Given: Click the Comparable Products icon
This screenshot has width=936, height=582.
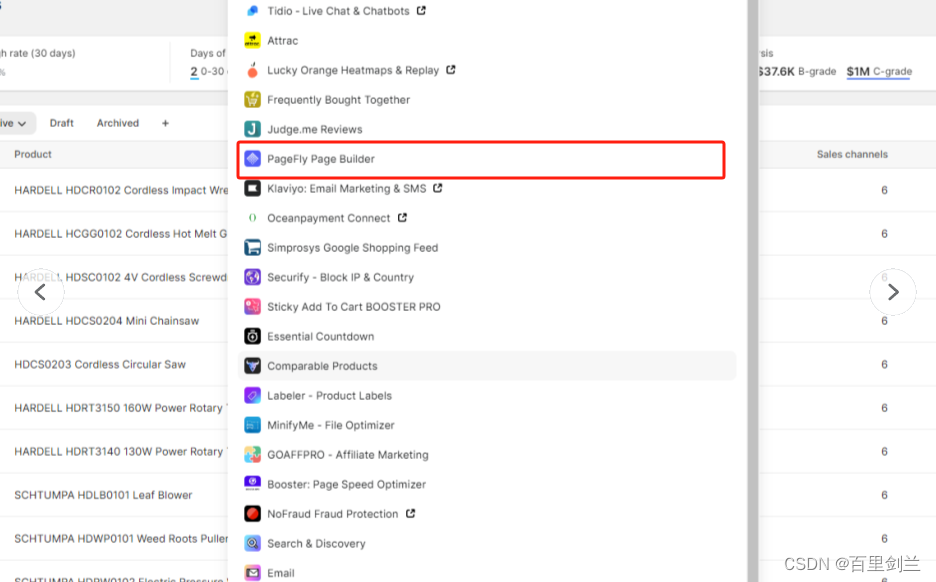Looking at the screenshot, I should (x=253, y=366).
